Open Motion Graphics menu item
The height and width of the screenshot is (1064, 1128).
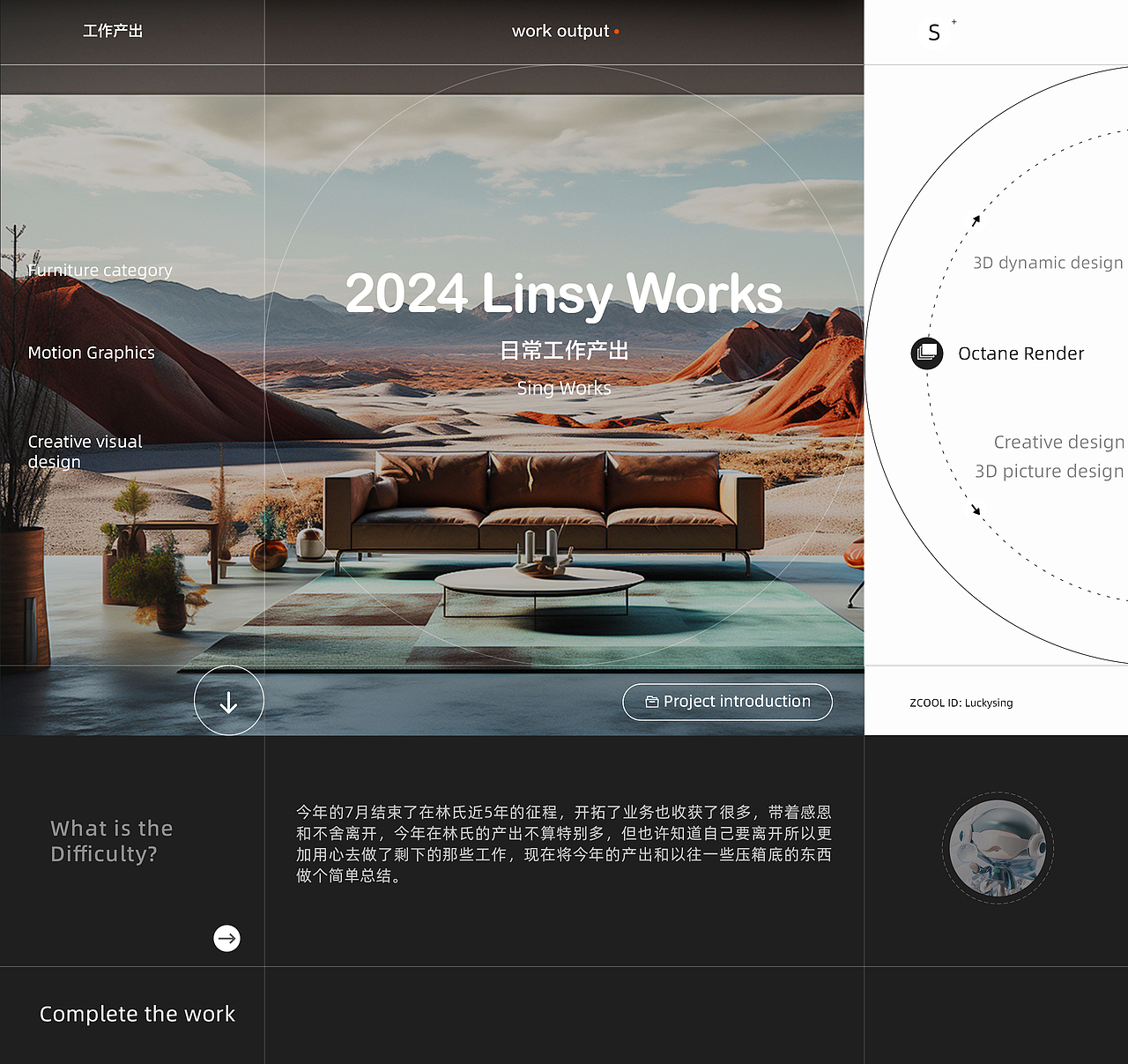coord(91,353)
